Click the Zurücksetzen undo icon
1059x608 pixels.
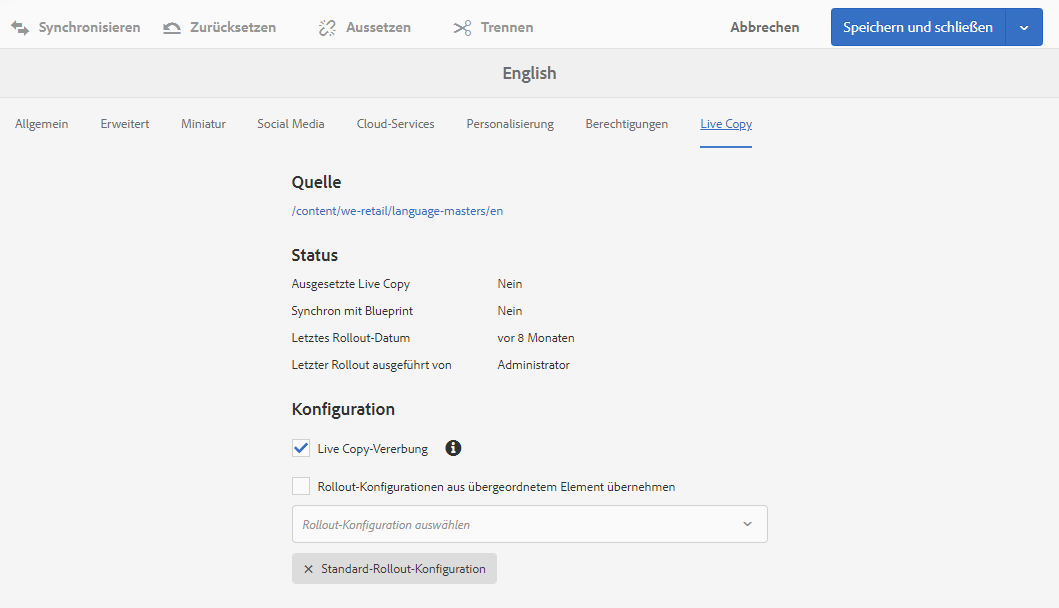pos(172,28)
